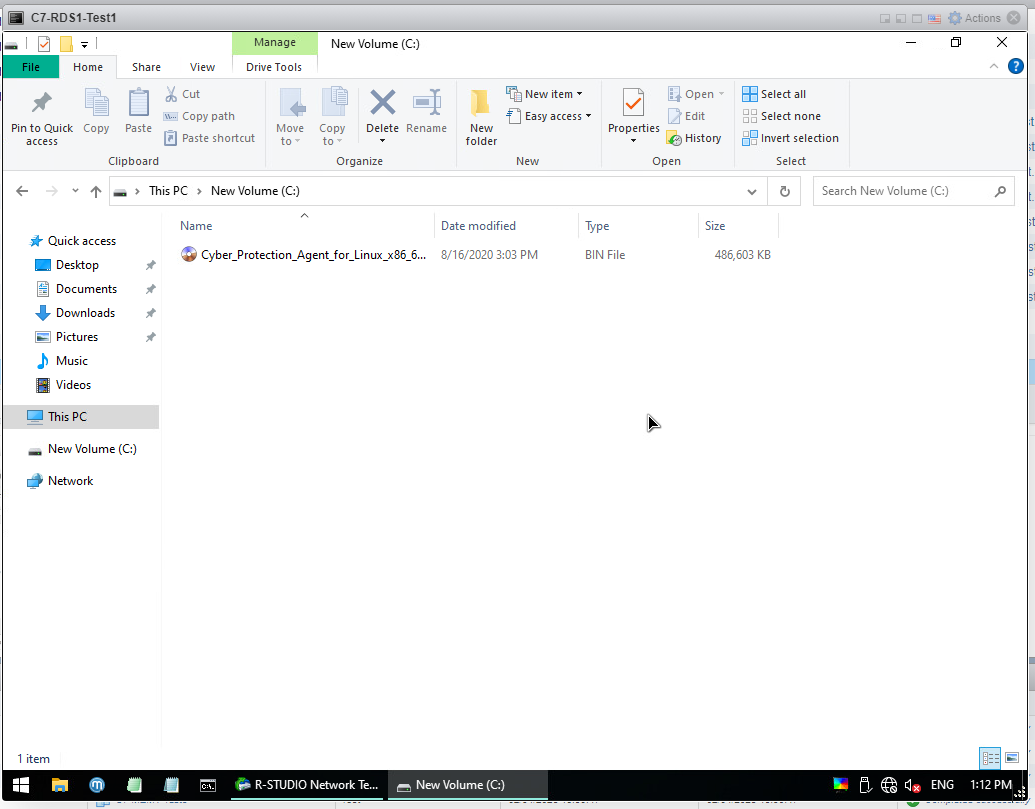
Task: Switch to large icons view
Action: point(1012,758)
